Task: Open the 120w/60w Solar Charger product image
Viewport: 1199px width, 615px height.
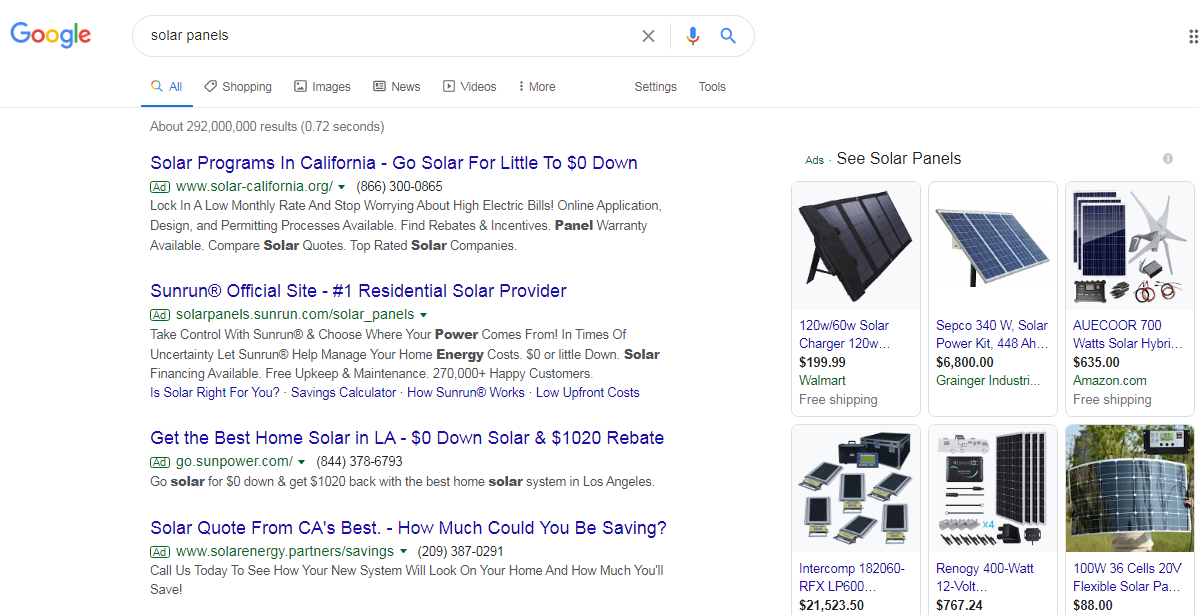Action: pyautogui.click(x=856, y=246)
